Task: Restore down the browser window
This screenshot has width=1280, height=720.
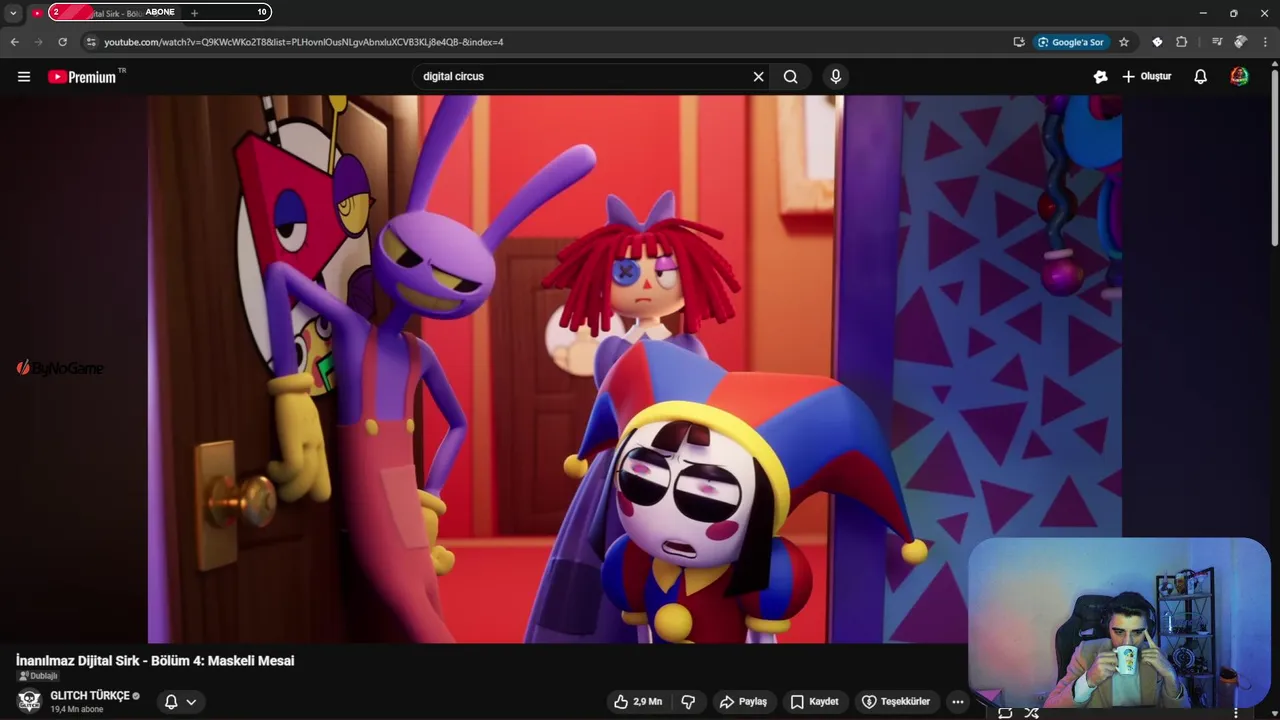Action: (1234, 13)
